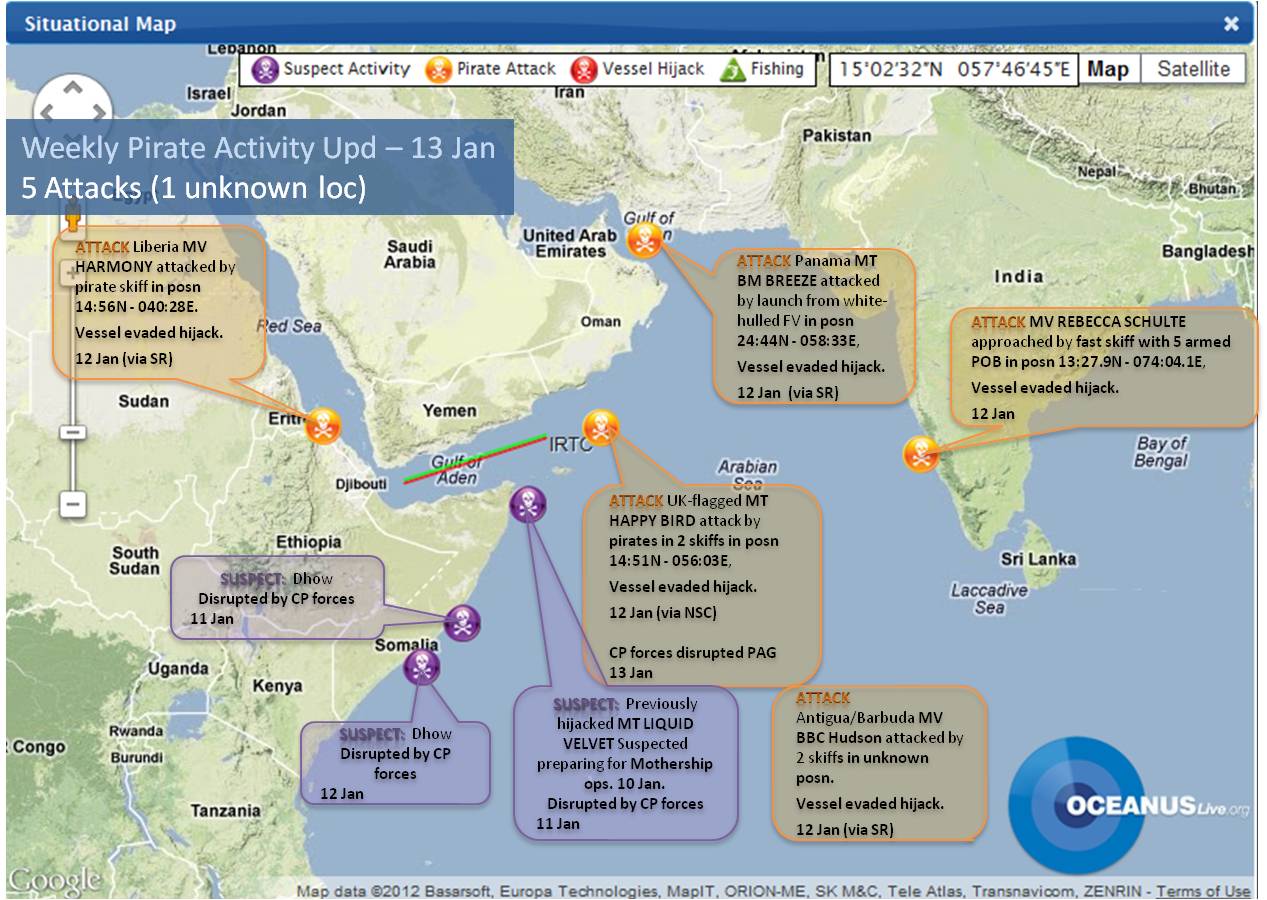
Task: Click the pirate attack marker near Eritrea
Action: pos(323,426)
